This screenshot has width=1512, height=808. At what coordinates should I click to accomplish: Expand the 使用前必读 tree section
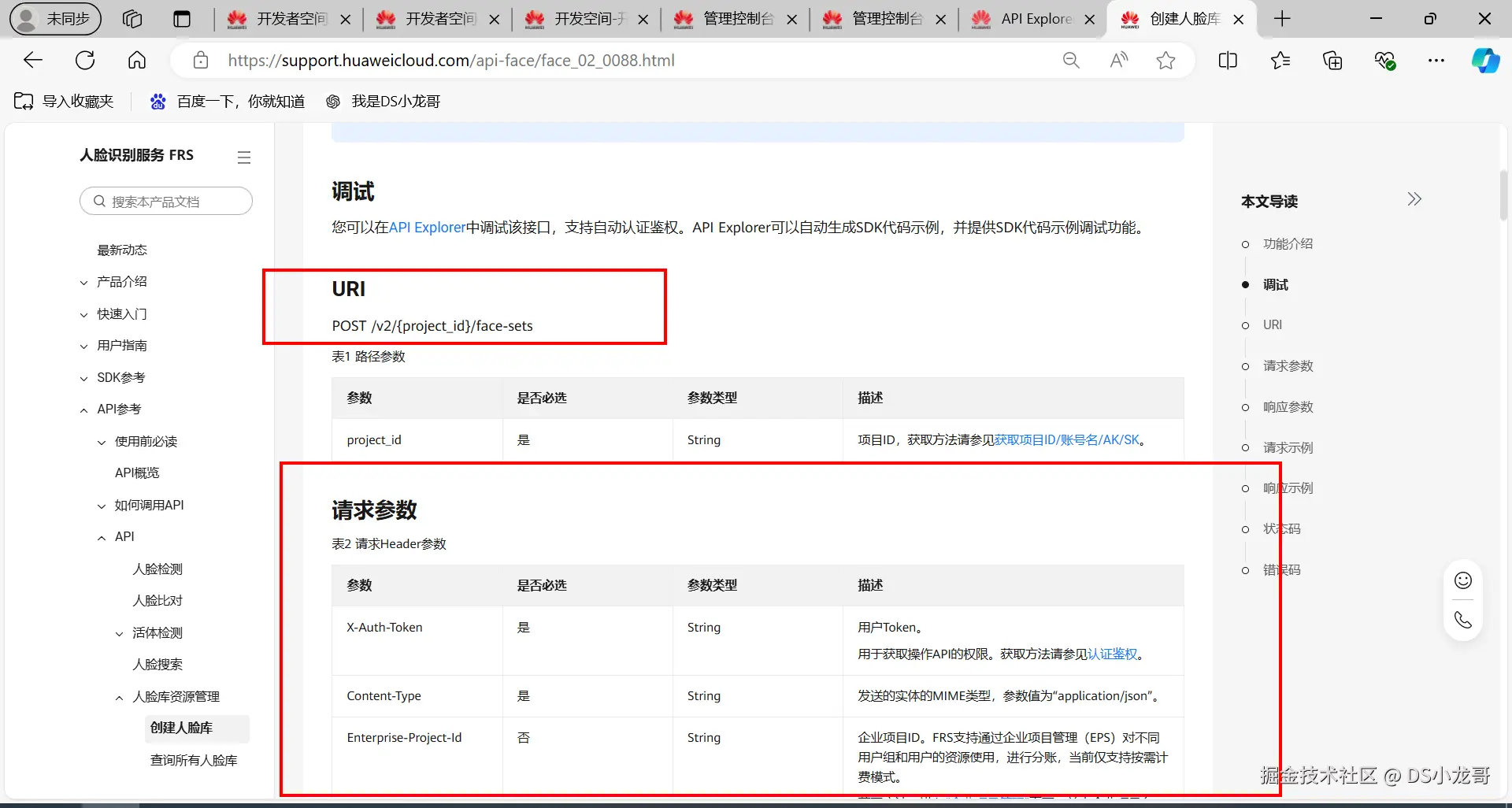tap(102, 442)
